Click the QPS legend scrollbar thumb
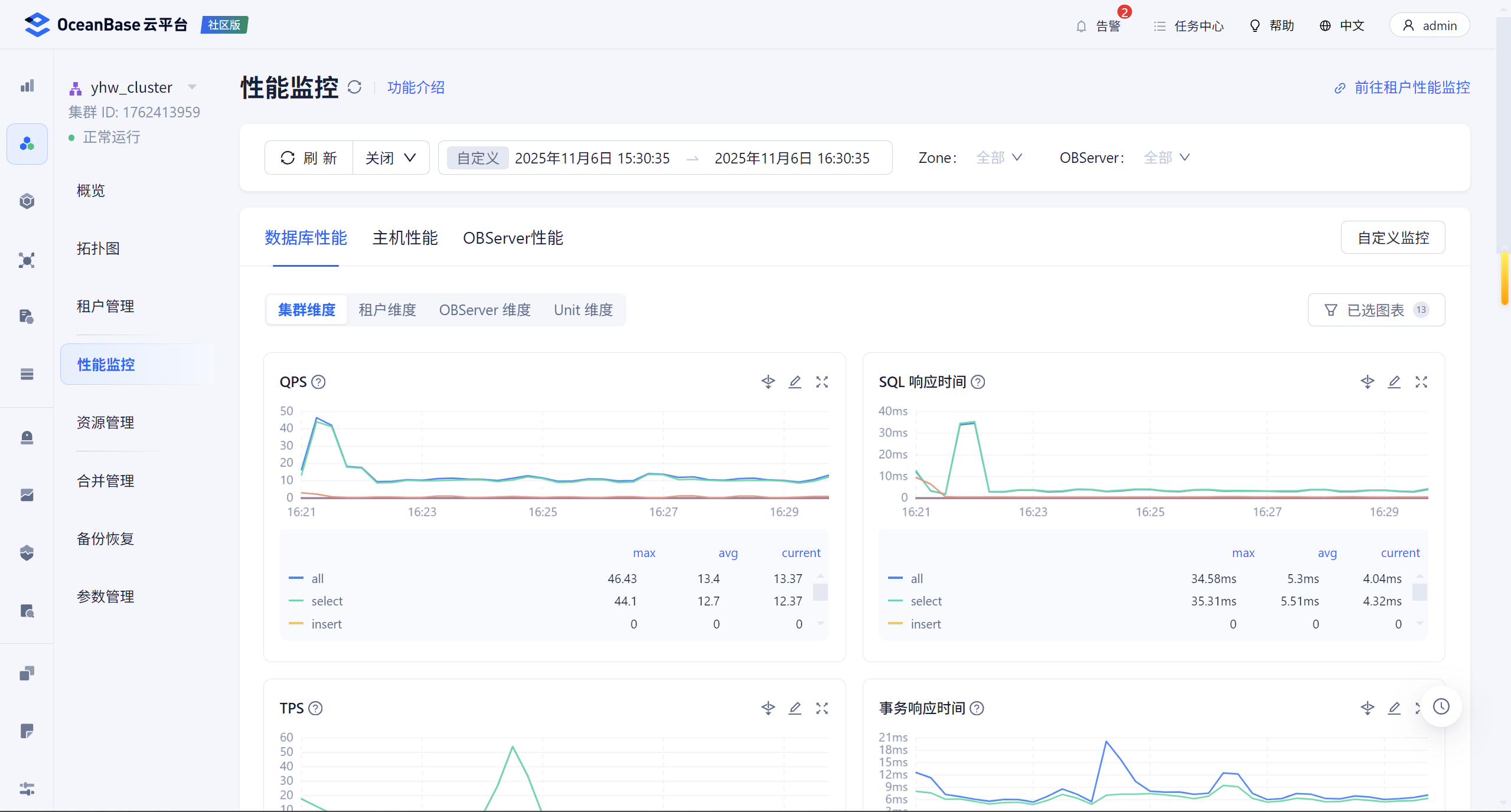Image resolution: width=1511 pixels, height=812 pixels. pyautogui.click(x=820, y=591)
